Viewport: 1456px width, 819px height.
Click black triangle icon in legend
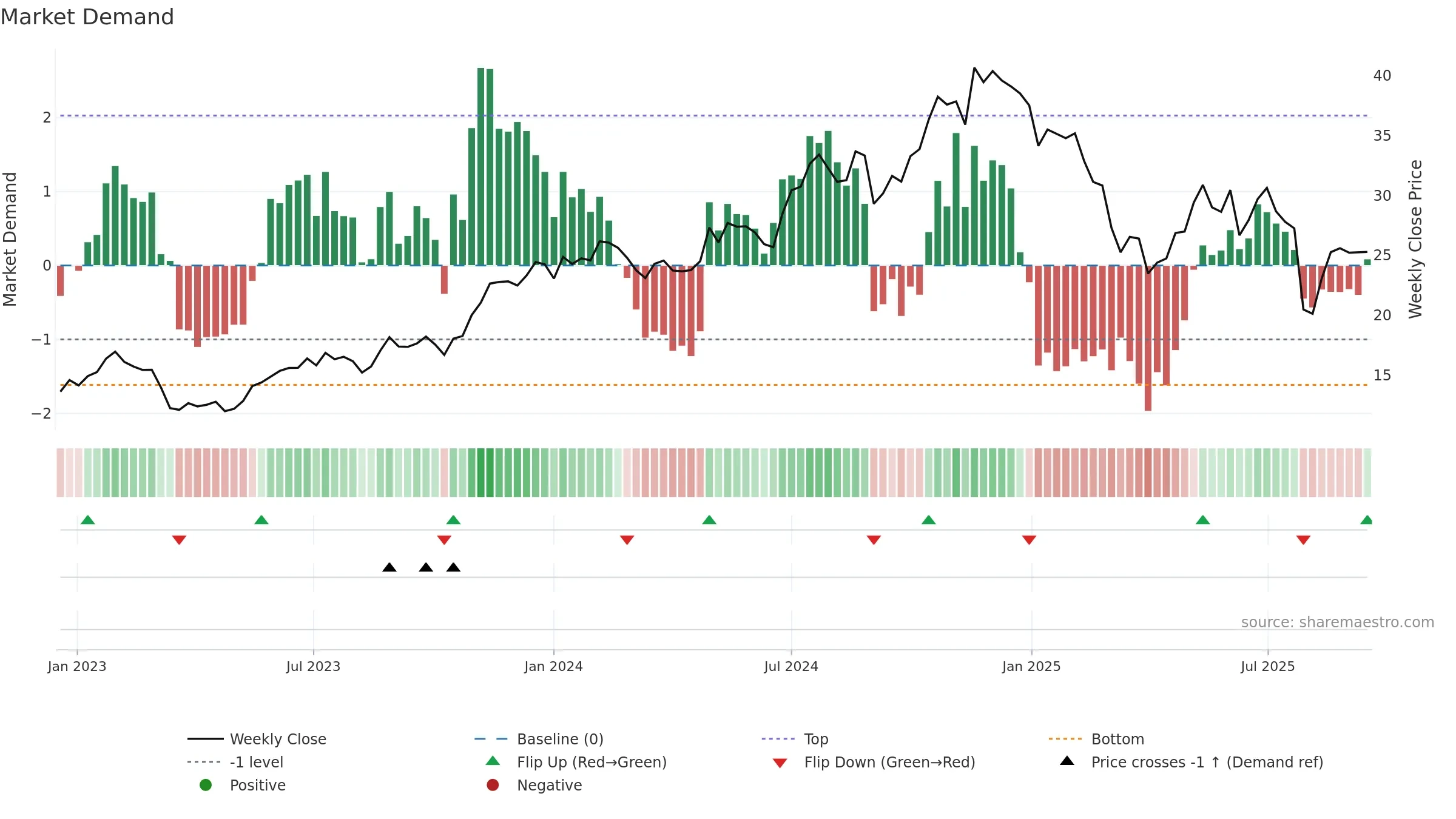tap(1067, 761)
